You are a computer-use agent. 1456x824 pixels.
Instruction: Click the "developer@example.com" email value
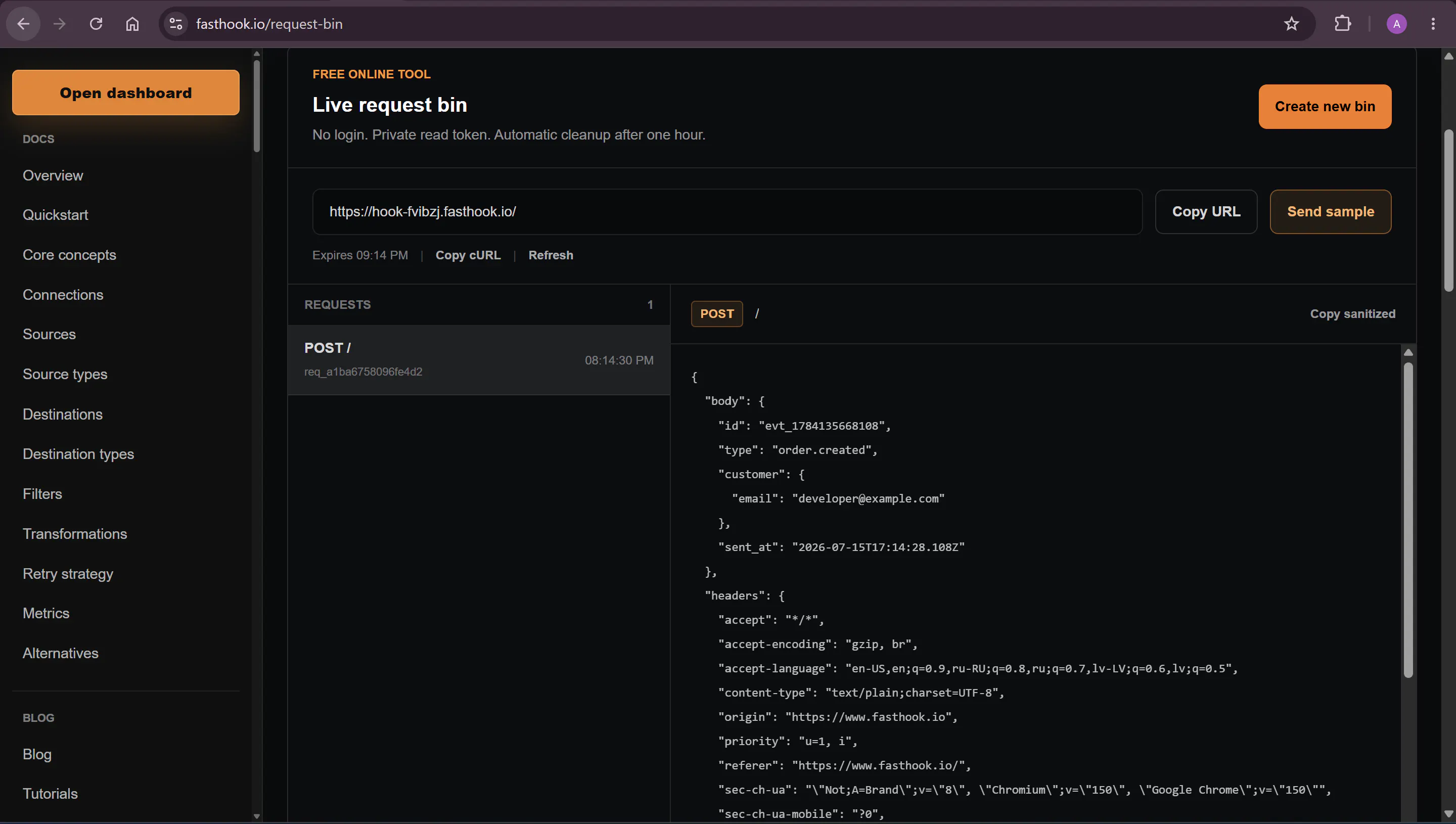[868, 498]
